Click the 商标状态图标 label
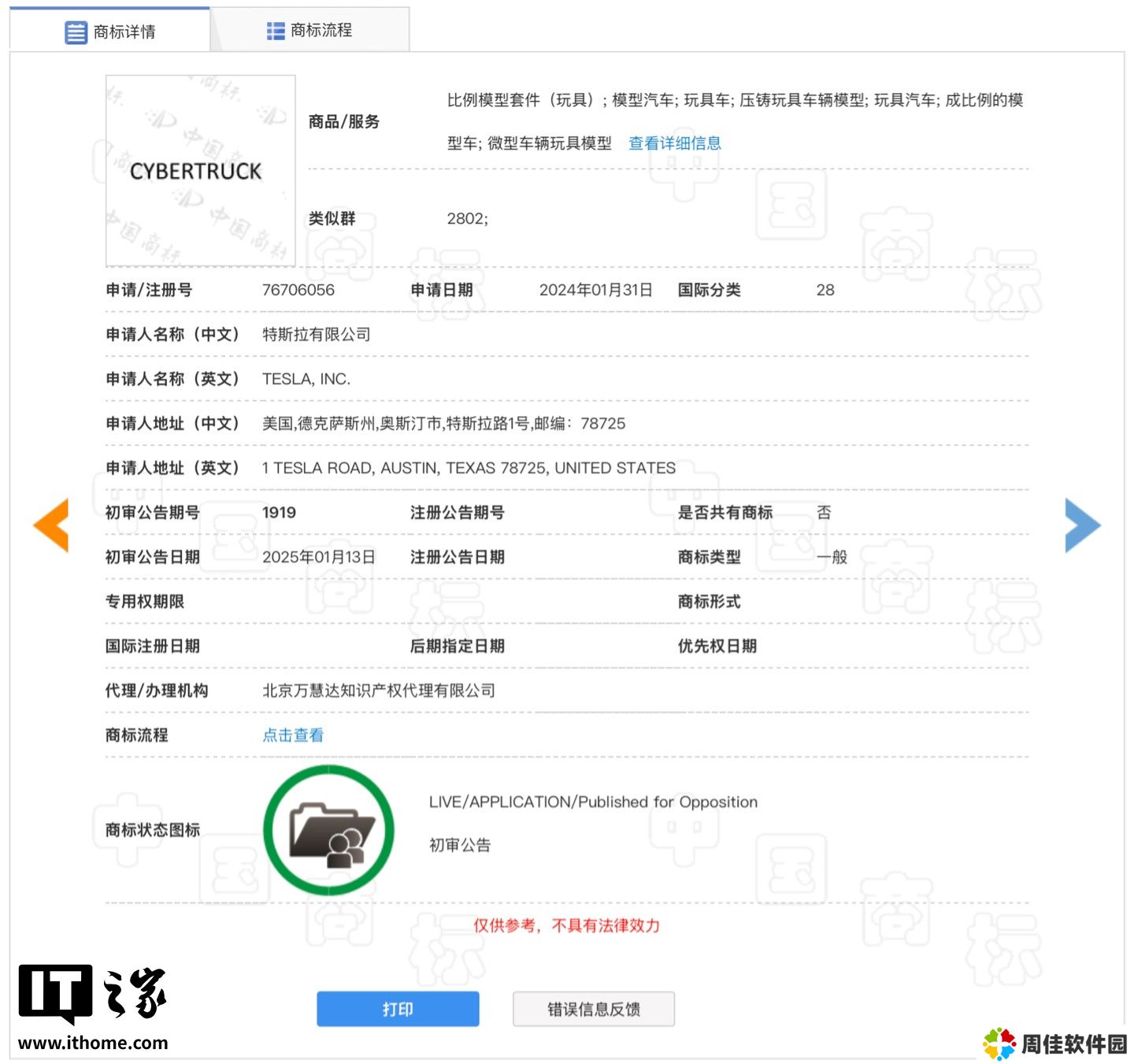 point(153,830)
